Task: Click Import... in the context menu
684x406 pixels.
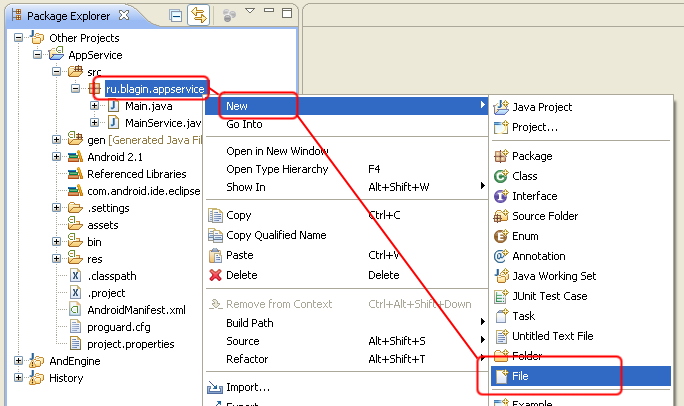Action: [x=346, y=387]
